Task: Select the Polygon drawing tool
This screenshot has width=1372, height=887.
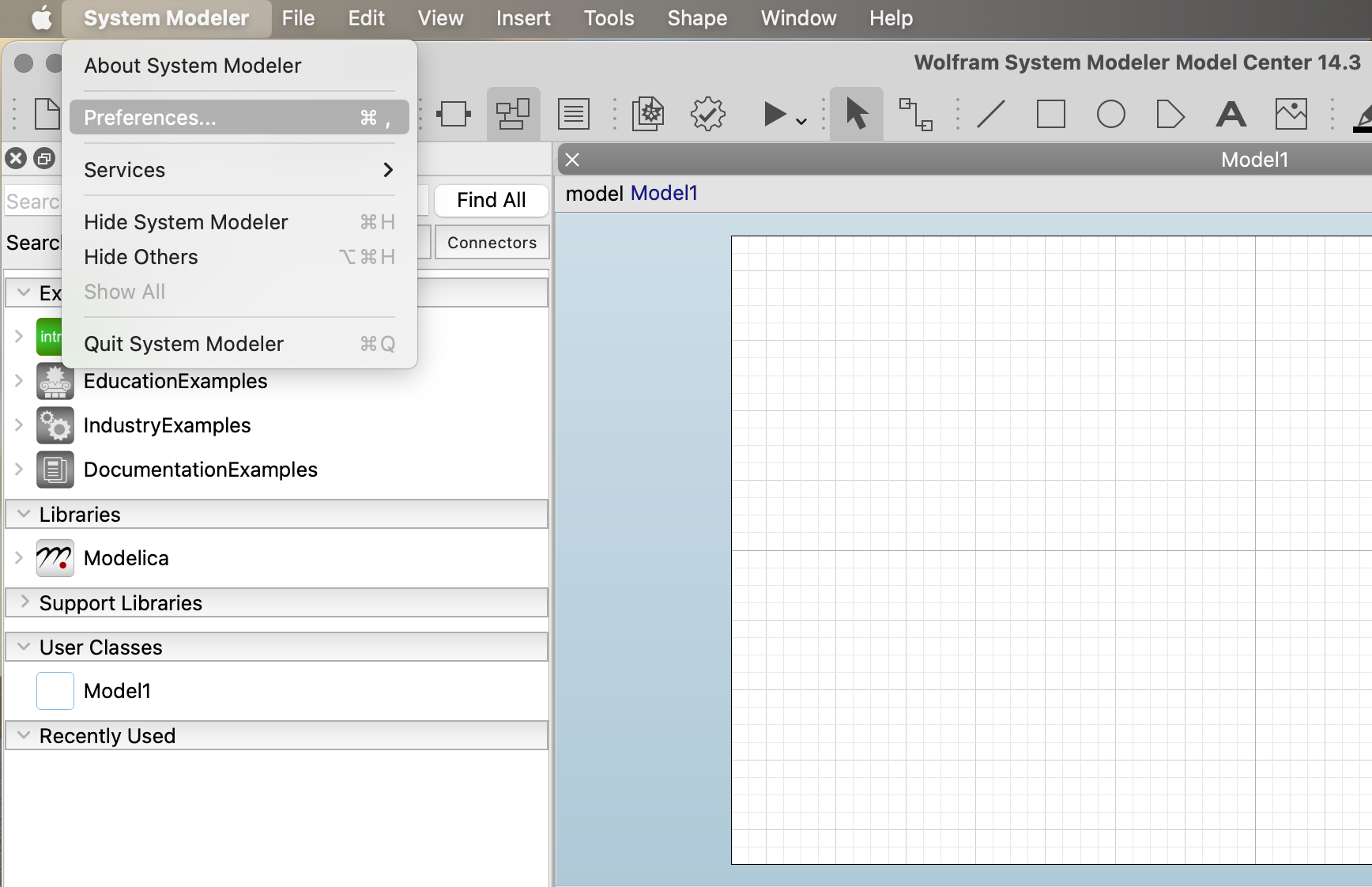Action: (x=1170, y=115)
